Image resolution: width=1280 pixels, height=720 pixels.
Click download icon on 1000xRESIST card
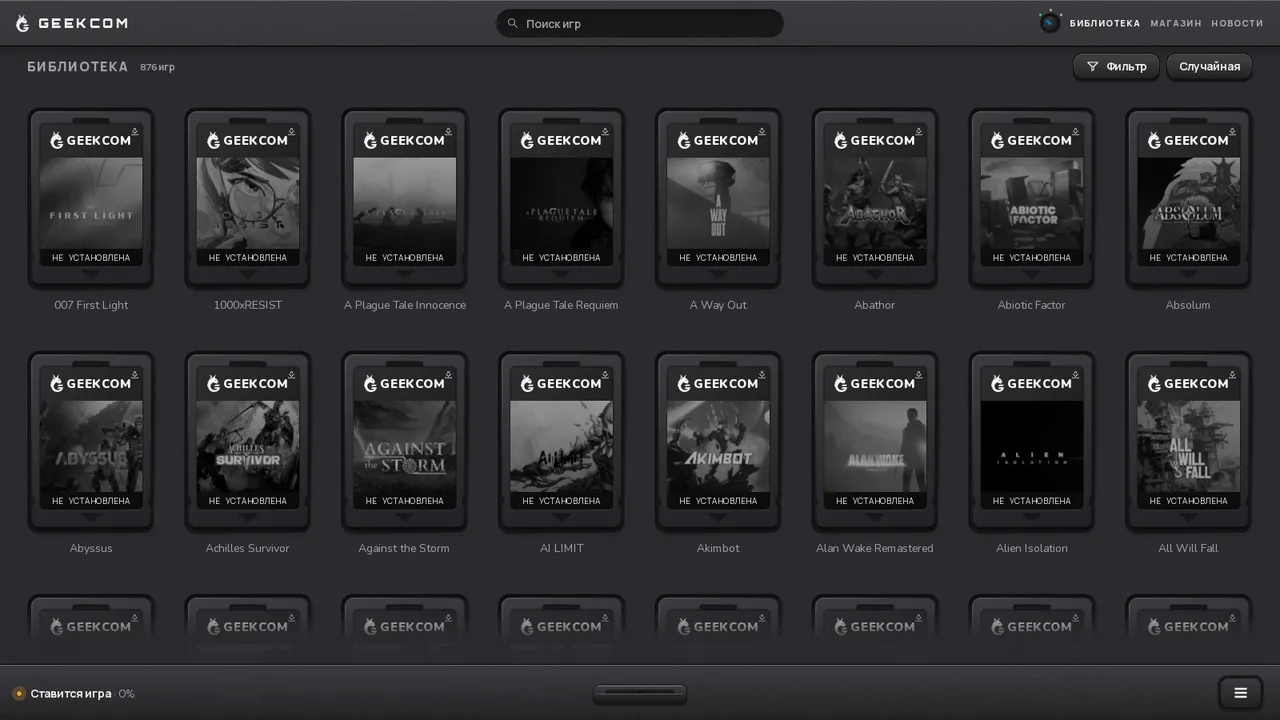[x=292, y=131]
